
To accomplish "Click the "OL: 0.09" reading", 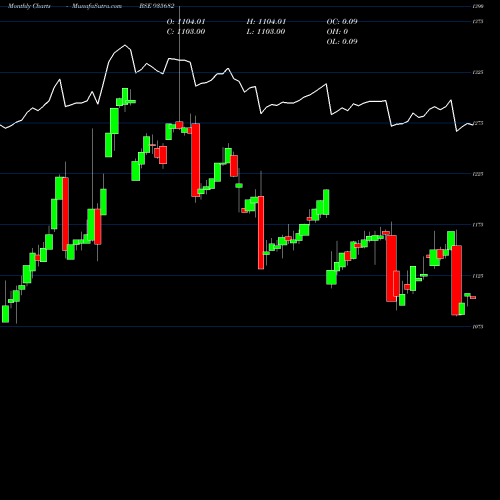I will (x=342, y=42).
